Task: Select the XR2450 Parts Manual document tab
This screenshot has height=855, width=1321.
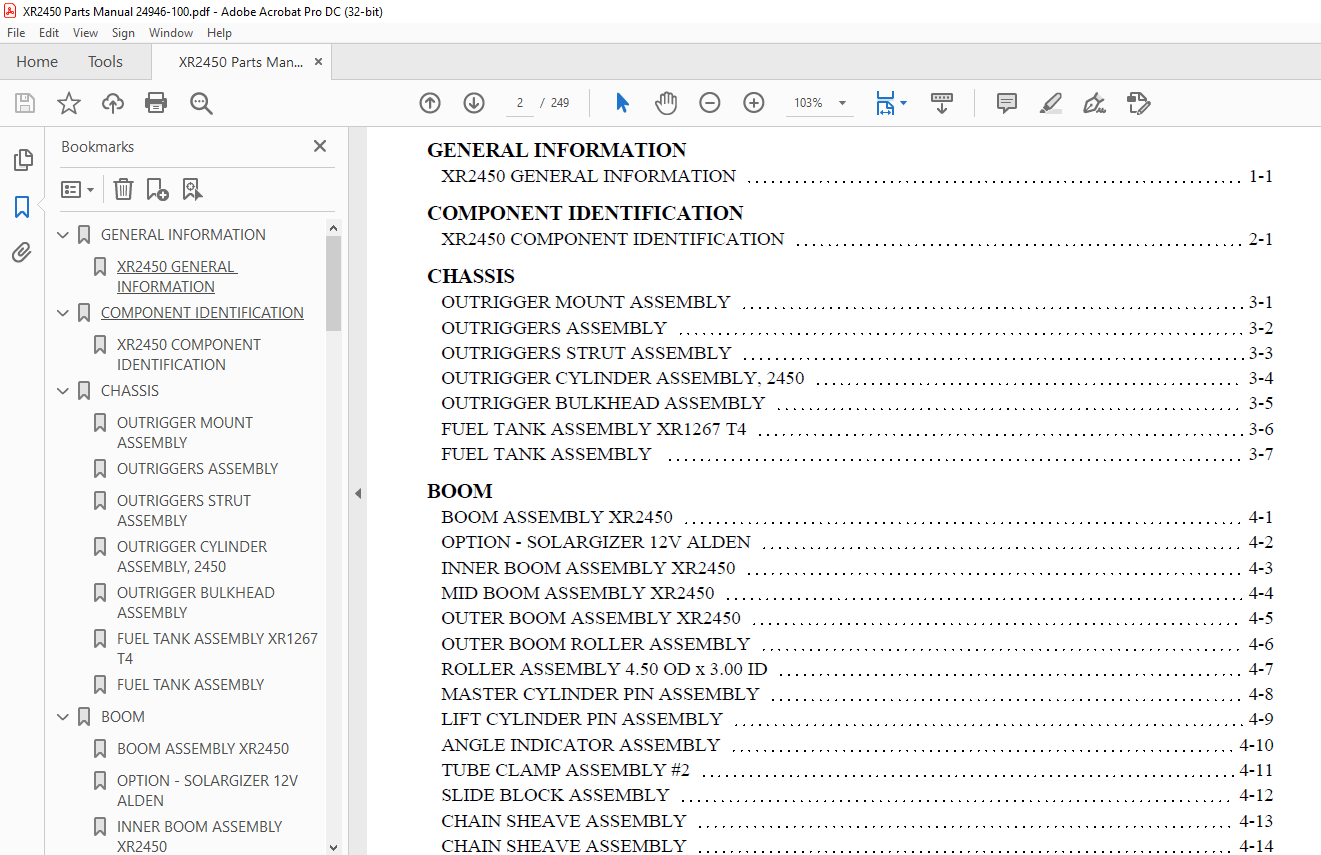Action: tap(240, 62)
